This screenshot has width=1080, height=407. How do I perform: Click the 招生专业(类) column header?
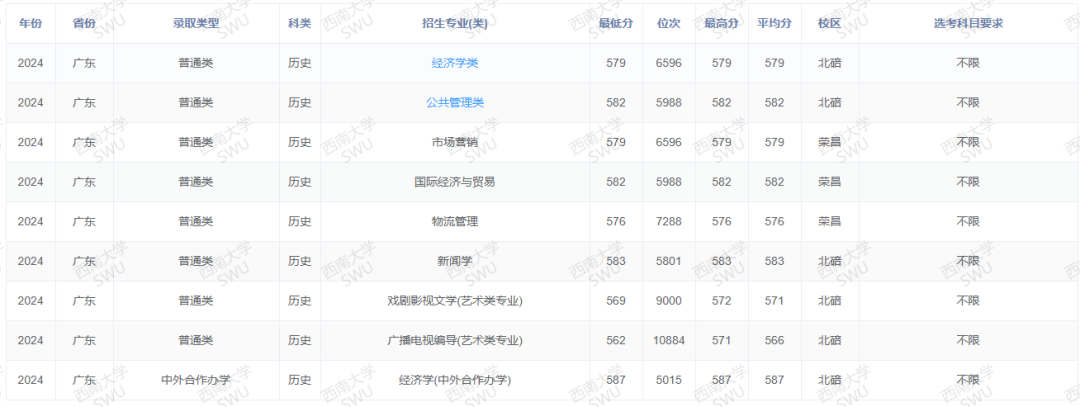click(455, 23)
